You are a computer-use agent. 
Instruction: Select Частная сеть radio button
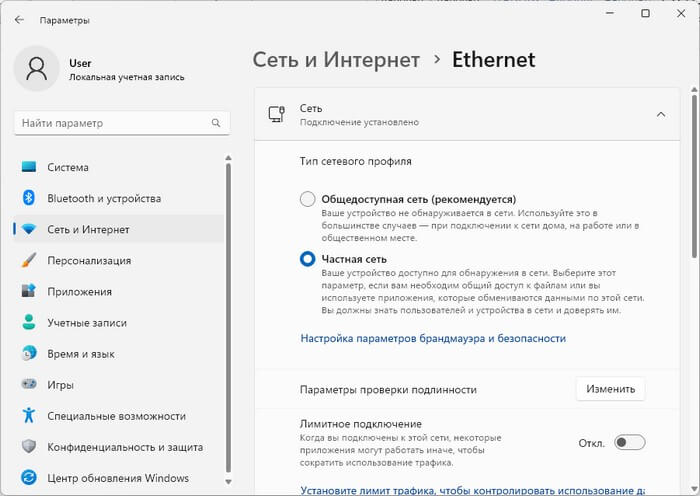[308, 259]
